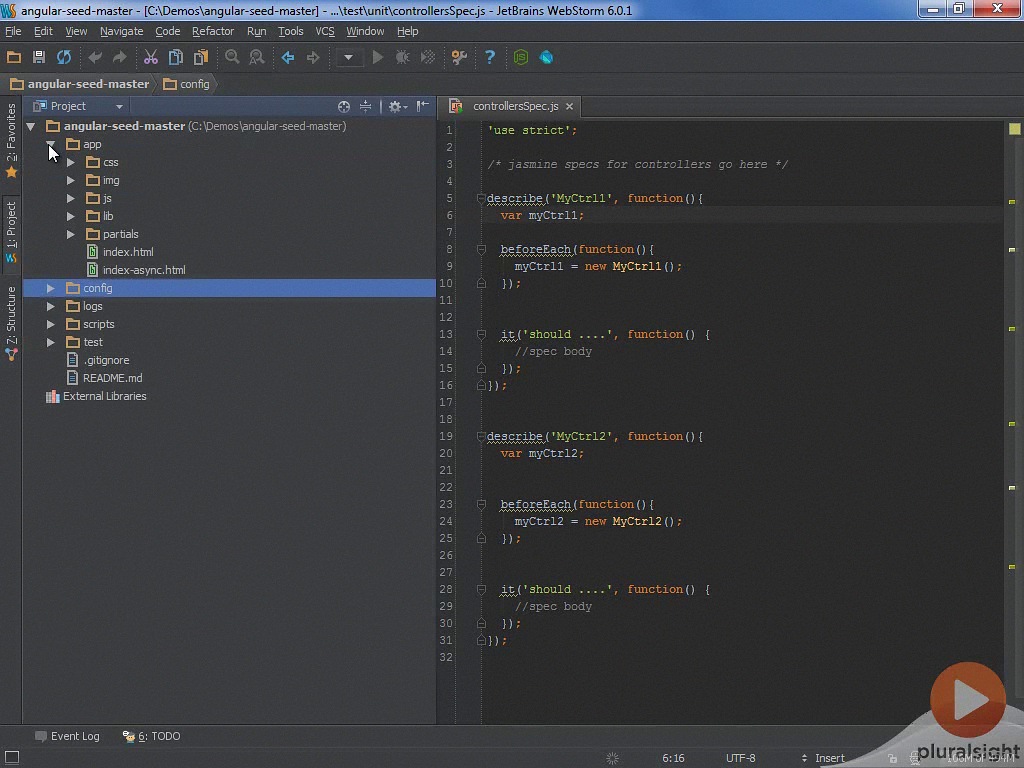Click the Help question mark icon
The height and width of the screenshot is (768, 1024).
tap(490, 57)
